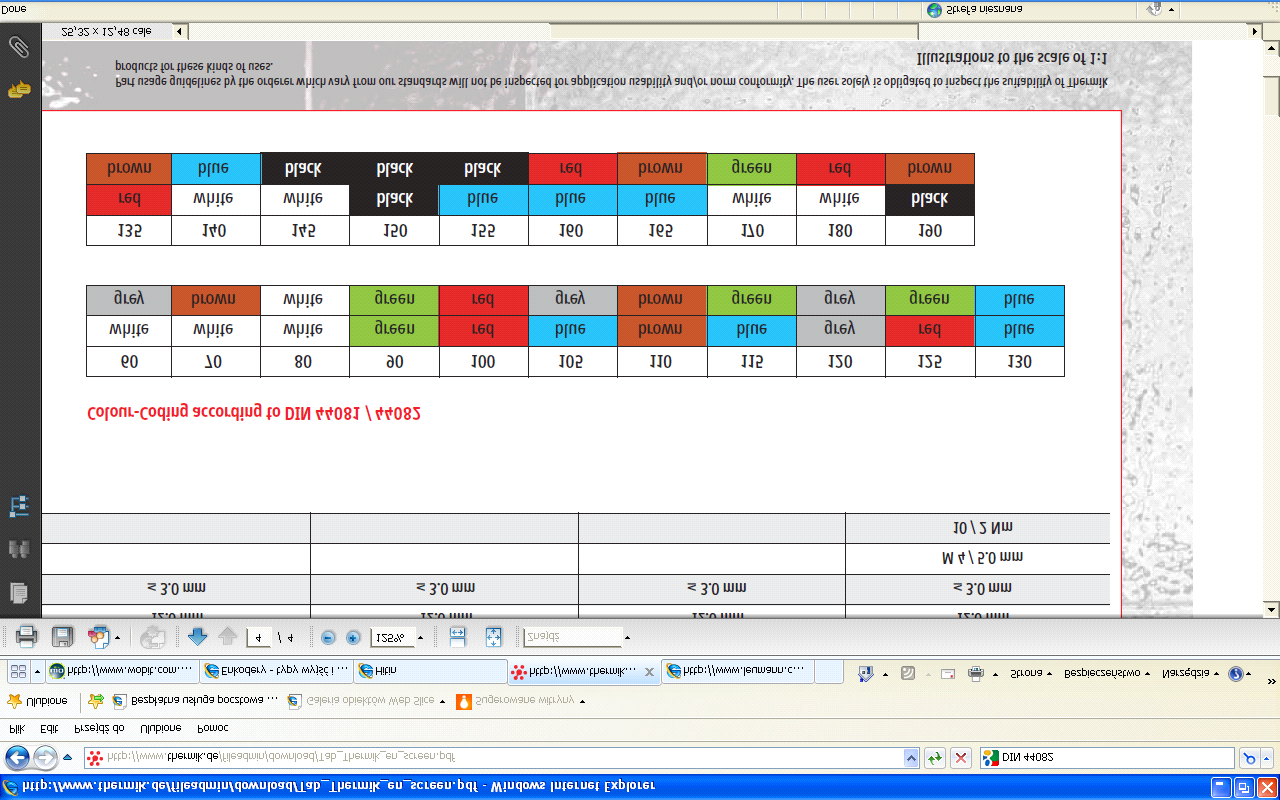
Task: Open the Ulubione menu in menu bar
Action: click(x=160, y=728)
